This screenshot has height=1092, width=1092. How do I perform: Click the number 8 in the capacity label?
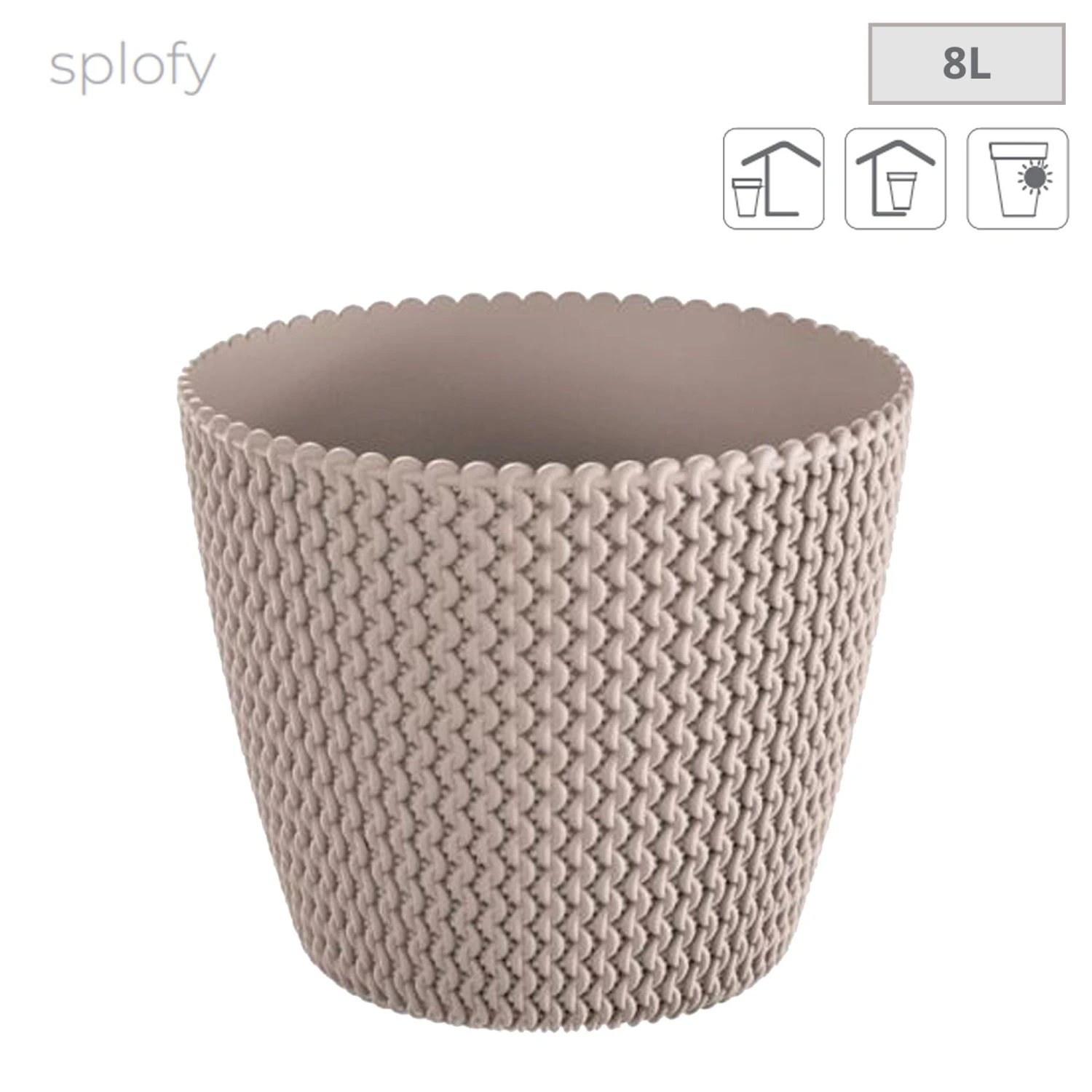(954, 64)
